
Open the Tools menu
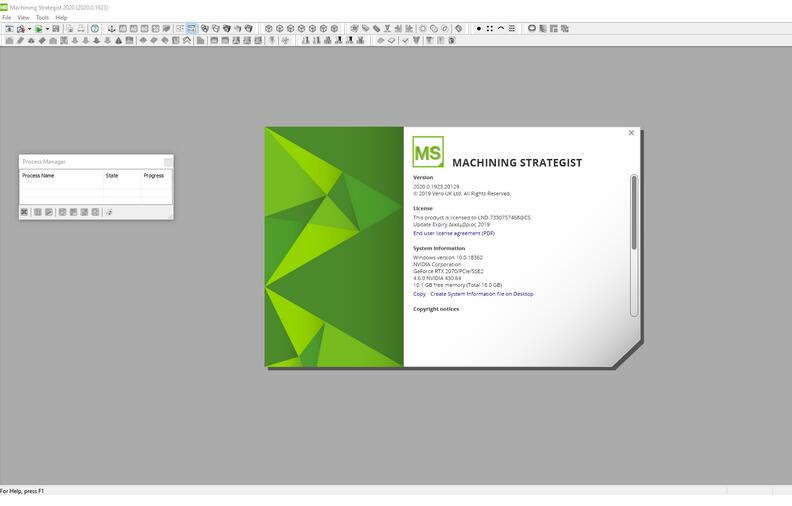click(42, 17)
